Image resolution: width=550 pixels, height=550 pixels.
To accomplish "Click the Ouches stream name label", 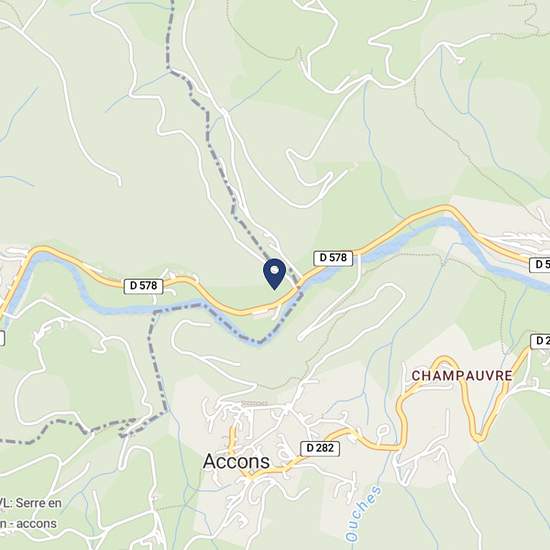I will point(363,513).
